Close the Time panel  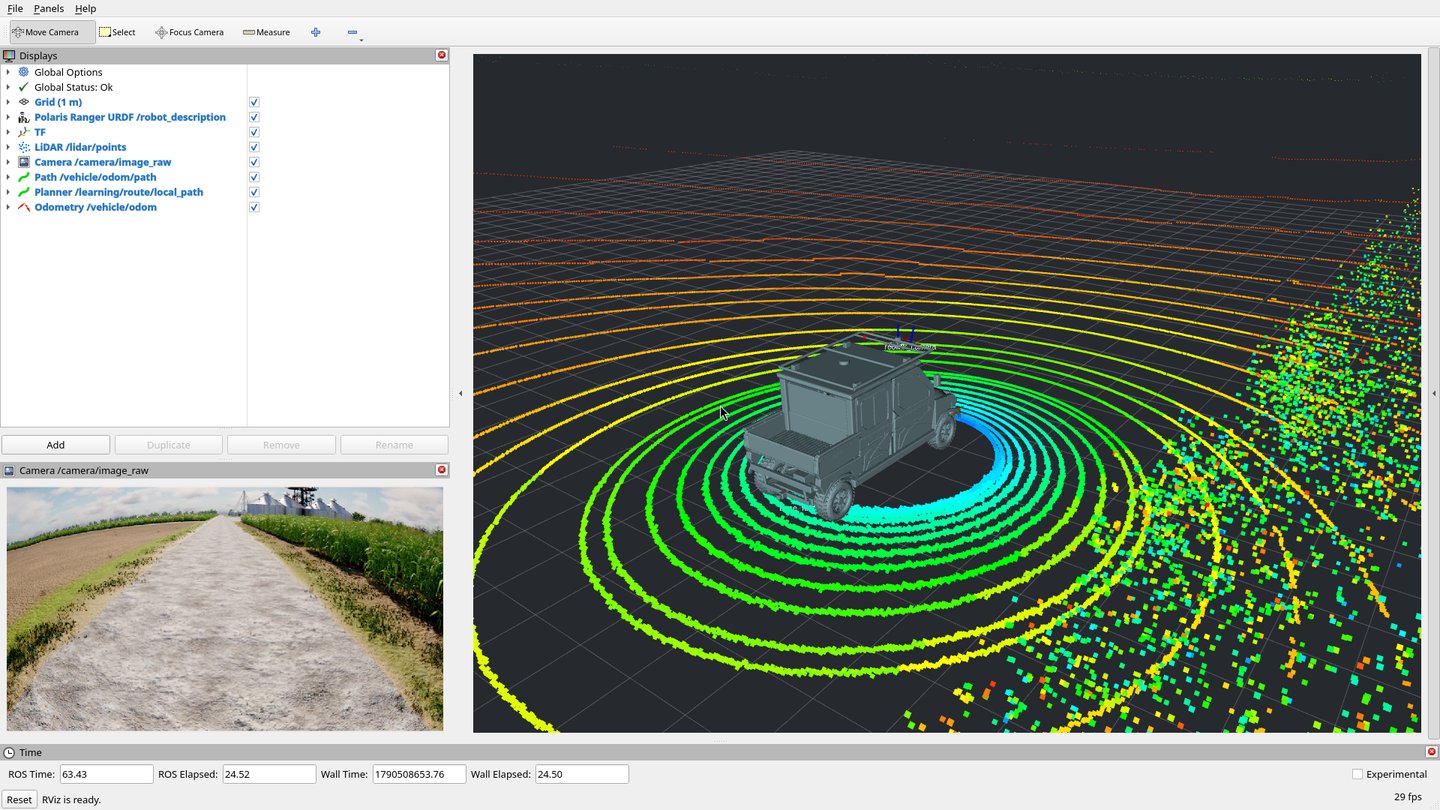coord(1431,752)
